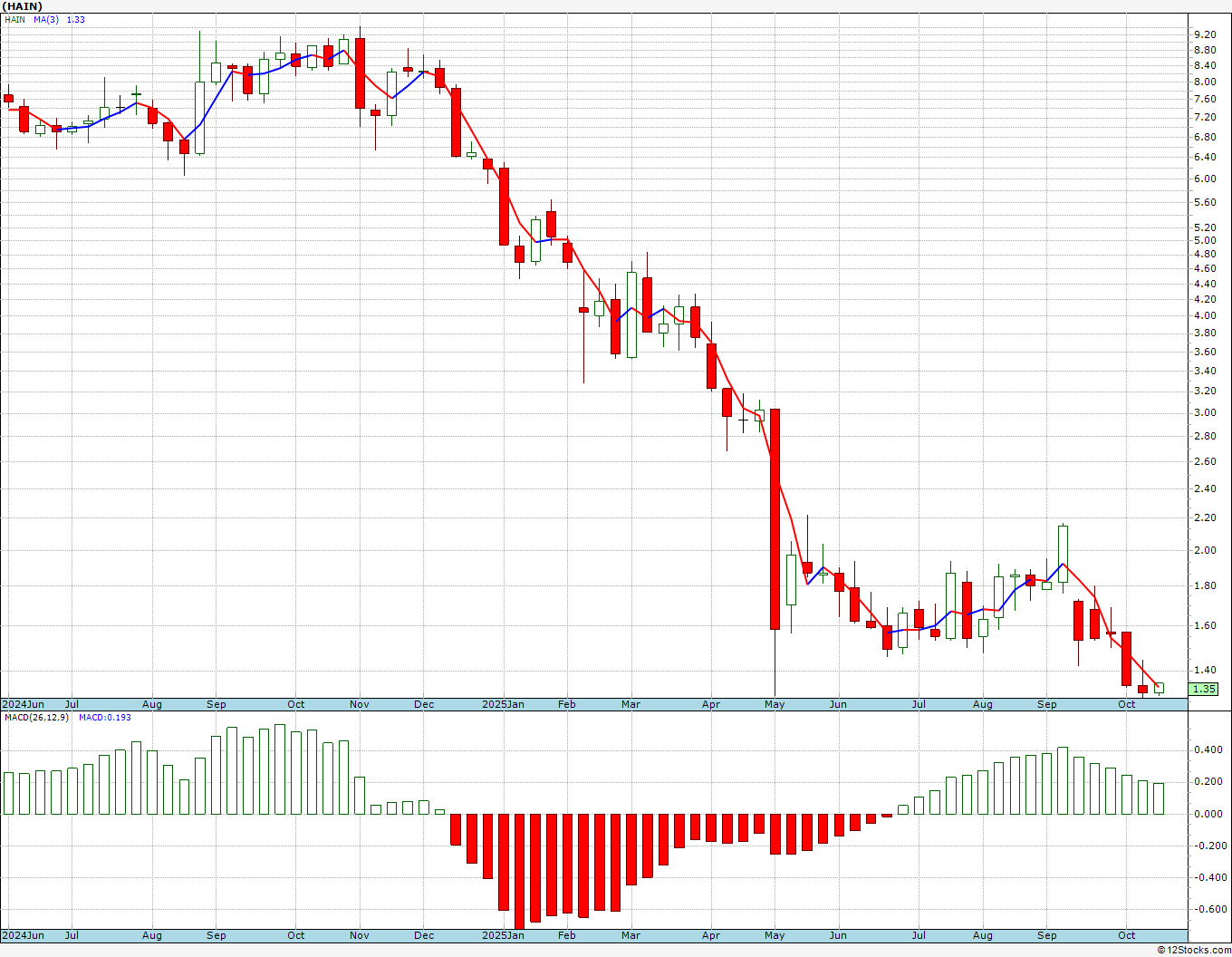Image resolution: width=1232 pixels, height=957 pixels.
Task: Click the 6.80 price axis label
Action: [x=1205, y=137]
